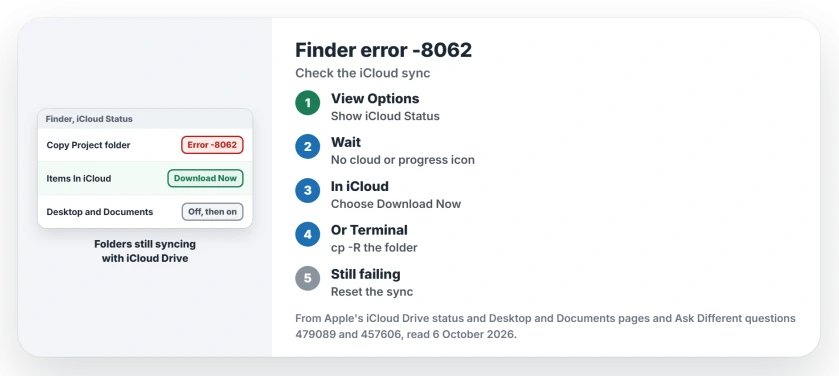
Task: Click the blue number 3 step circle
Action: (x=308, y=190)
